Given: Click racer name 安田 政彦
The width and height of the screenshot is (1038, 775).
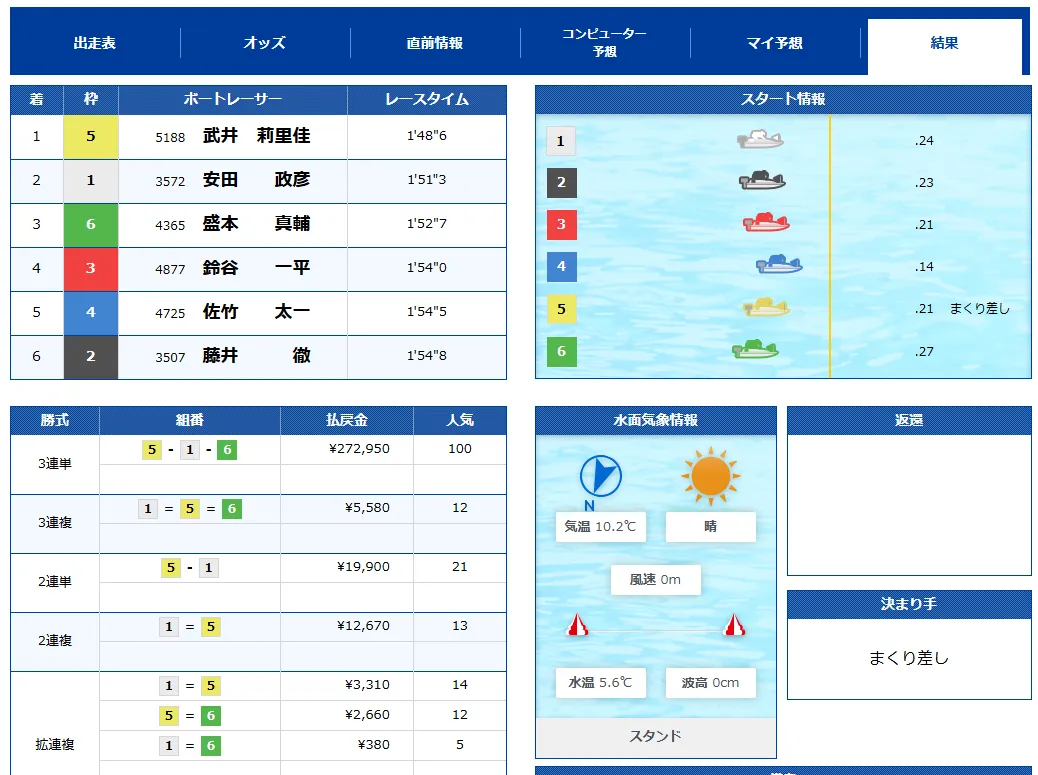Looking at the screenshot, I should pos(256,180).
